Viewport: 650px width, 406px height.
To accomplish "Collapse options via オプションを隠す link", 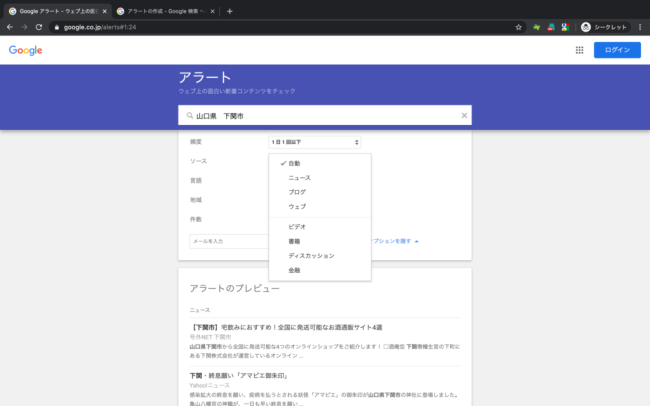I will (x=395, y=241).
